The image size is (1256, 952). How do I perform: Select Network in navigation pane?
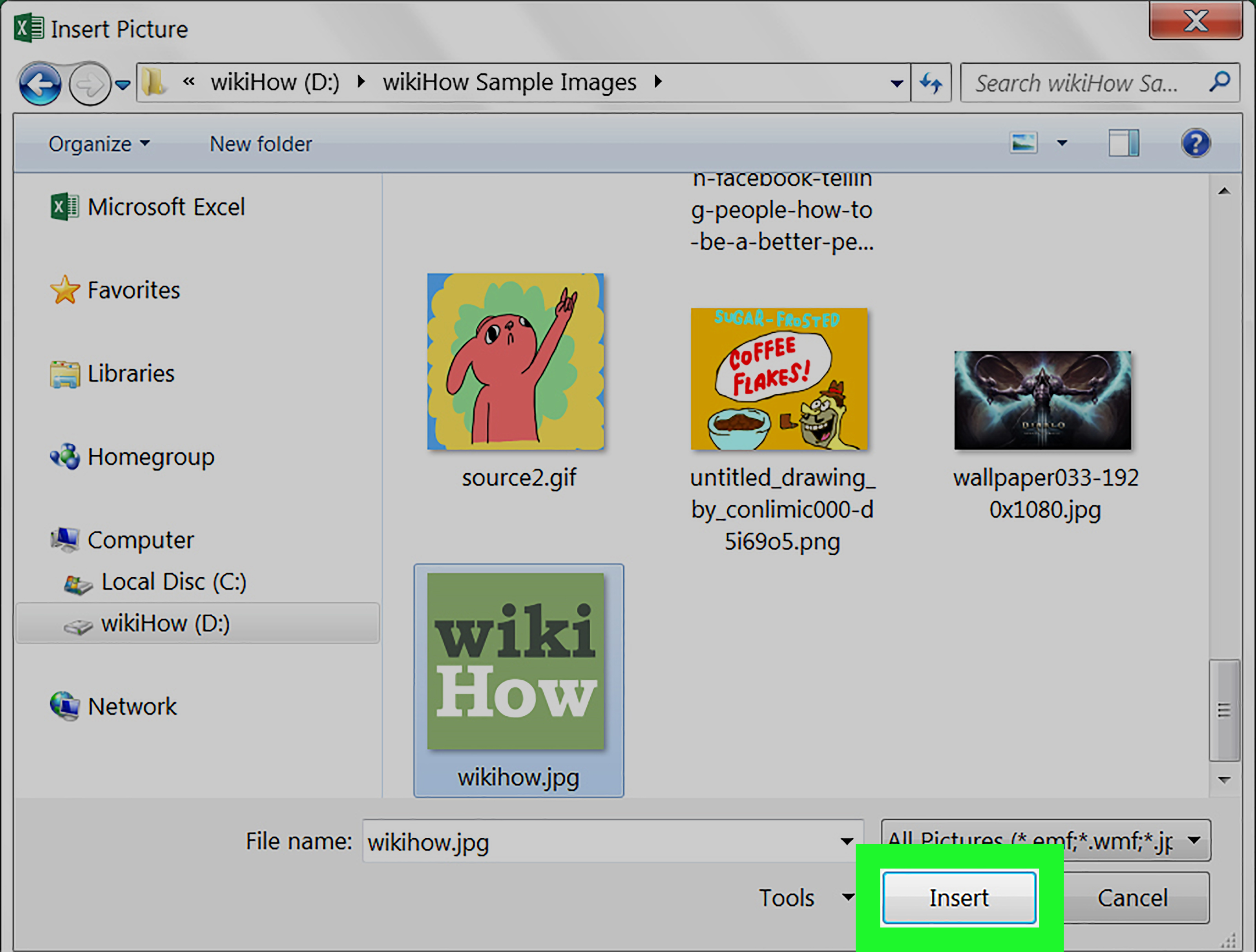113,707
